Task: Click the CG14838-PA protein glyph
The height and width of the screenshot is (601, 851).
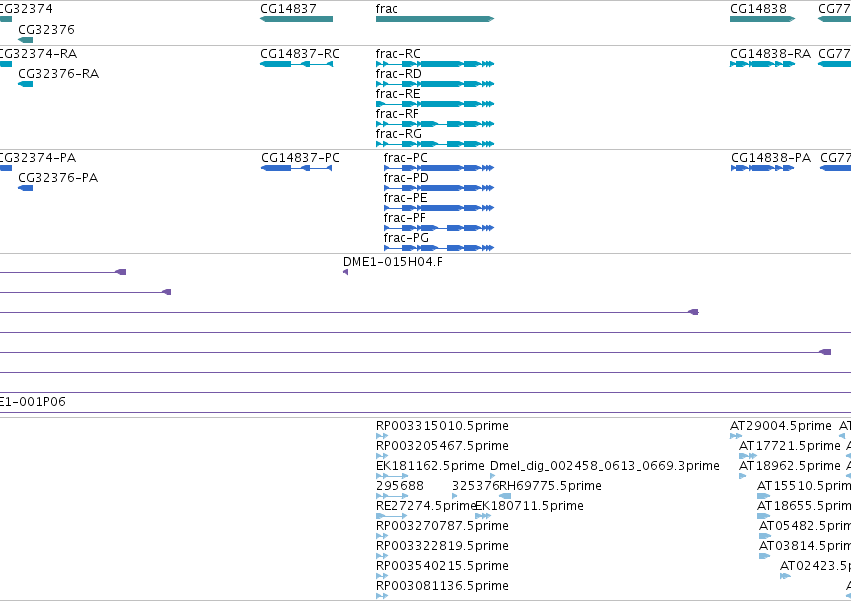Action: 763,168
